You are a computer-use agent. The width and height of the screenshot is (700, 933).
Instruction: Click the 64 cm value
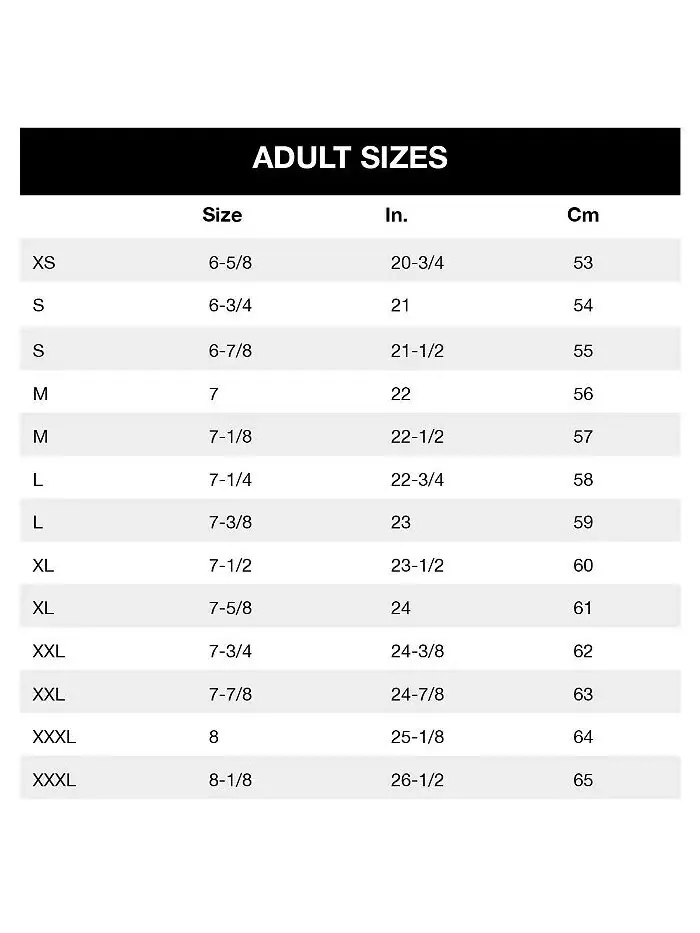pos(583,737)
